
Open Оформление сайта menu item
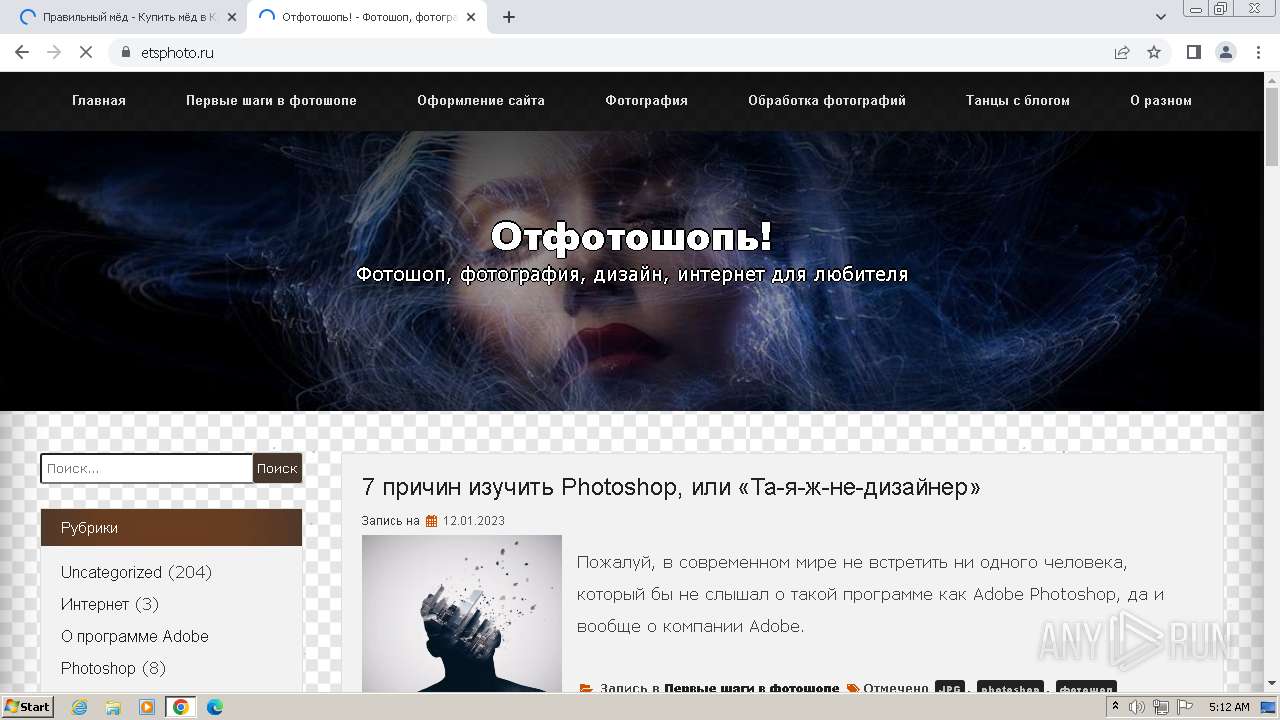pyautogui.click(x=481, y=100)
